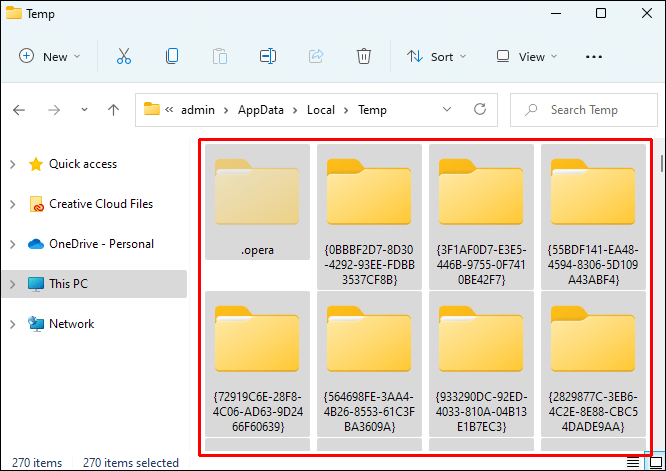Show hidden breadcrumb path via double chevron
This screenshot has width=666, height=471.
point(169,110)
